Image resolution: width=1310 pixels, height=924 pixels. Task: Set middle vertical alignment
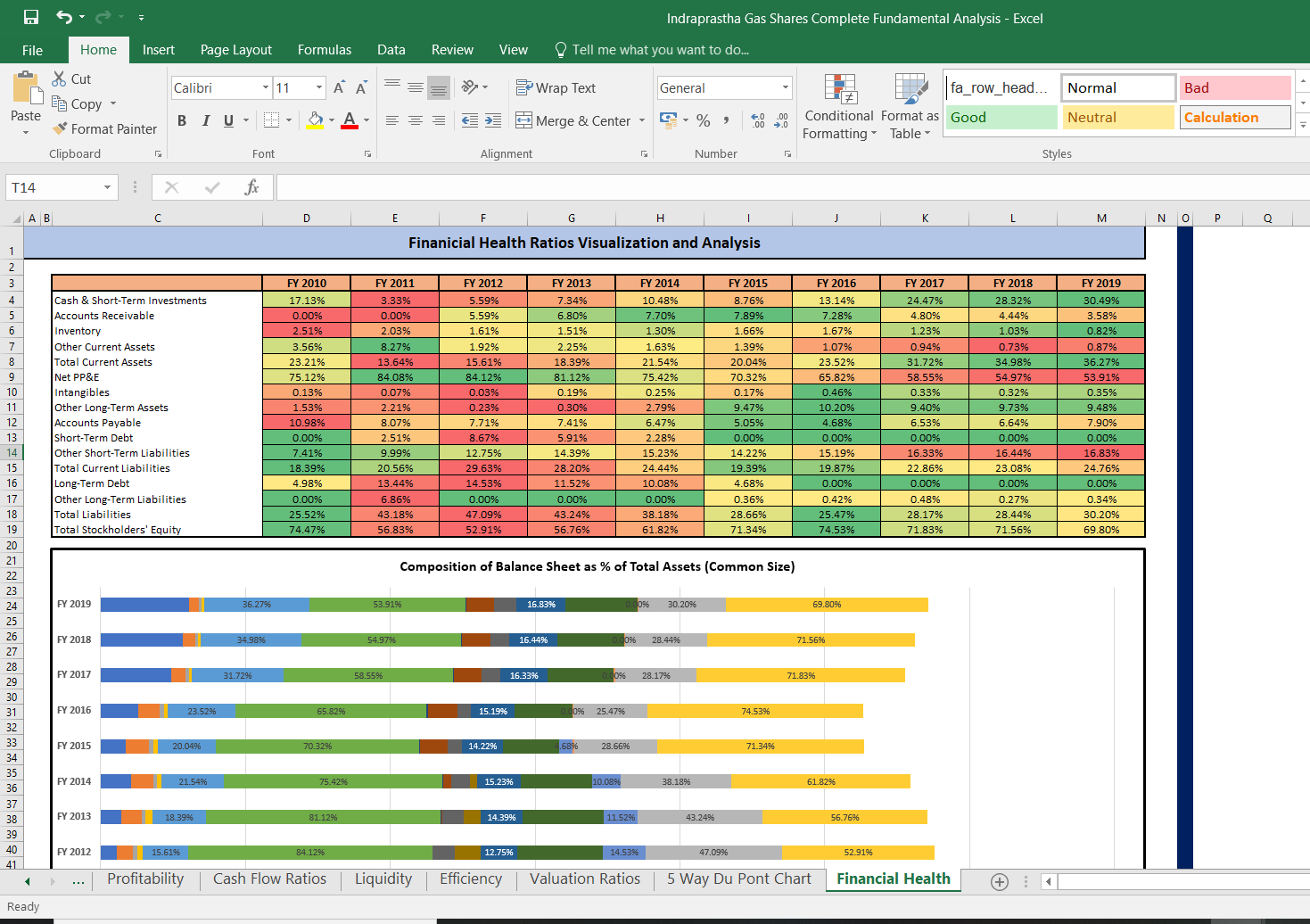[x=416, y=87]
